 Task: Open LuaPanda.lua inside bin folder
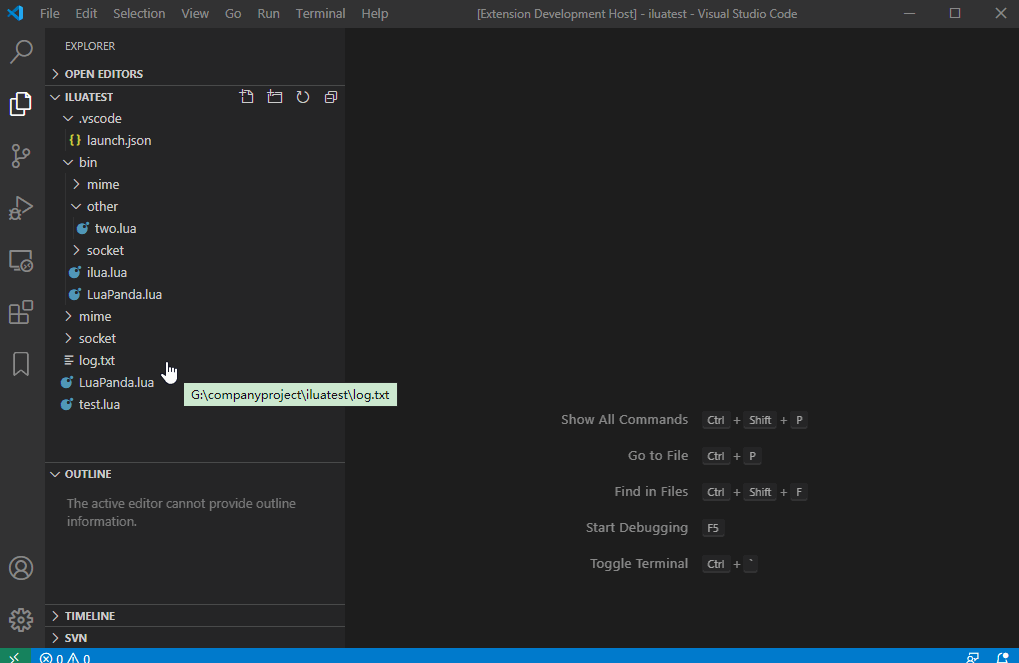pyautogui.click(x=195, y=294)
